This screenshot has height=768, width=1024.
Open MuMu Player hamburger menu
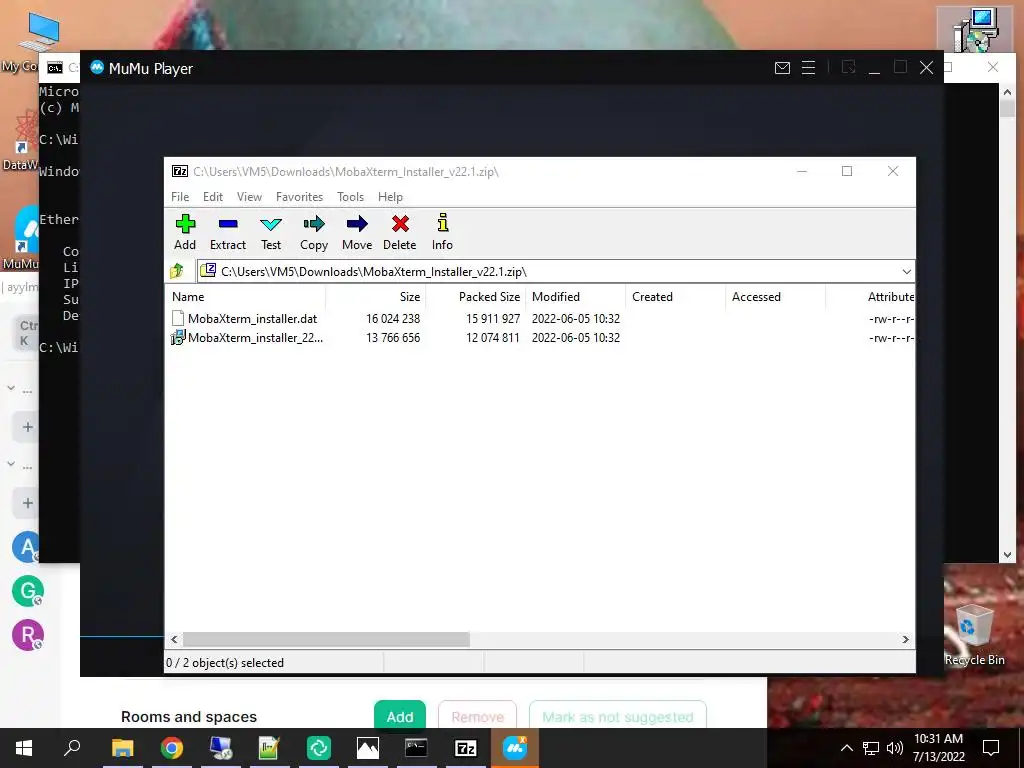pos(808,68)
